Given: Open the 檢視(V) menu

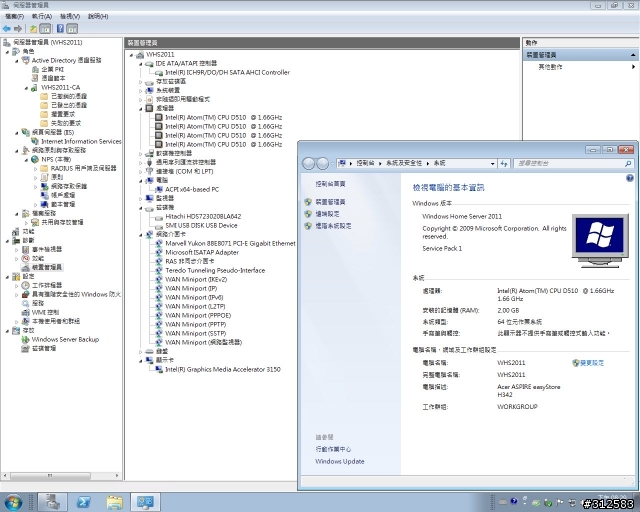Looking at the screenshot, I should [x=70, y=16].
